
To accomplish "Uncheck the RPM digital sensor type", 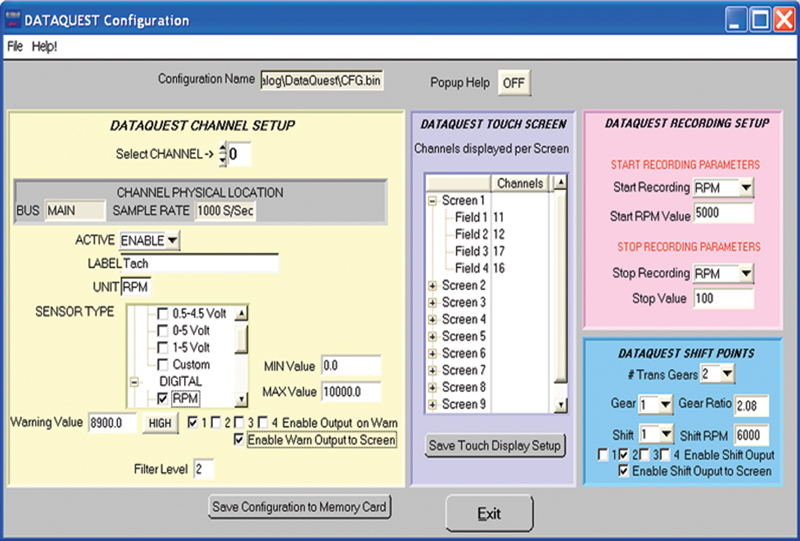I will tap(162, 398).
